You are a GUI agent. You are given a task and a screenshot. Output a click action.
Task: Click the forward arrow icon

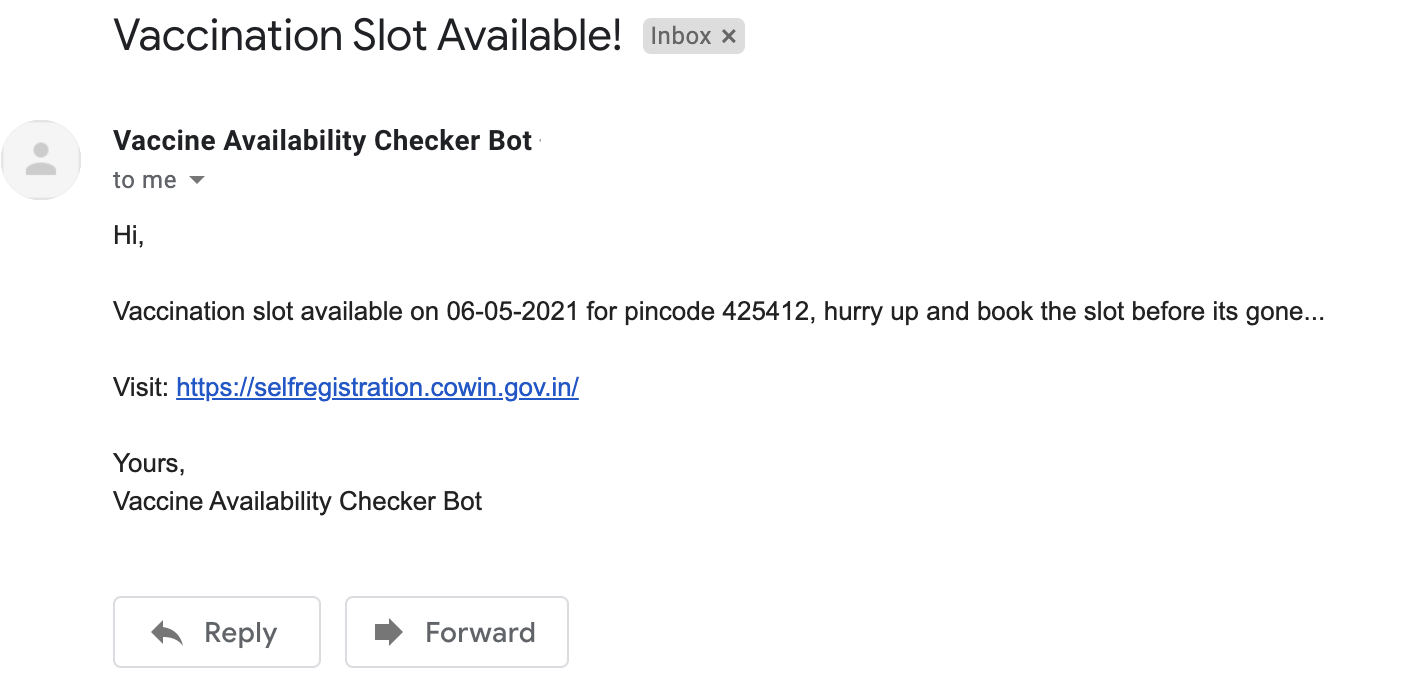coord(389,632)
